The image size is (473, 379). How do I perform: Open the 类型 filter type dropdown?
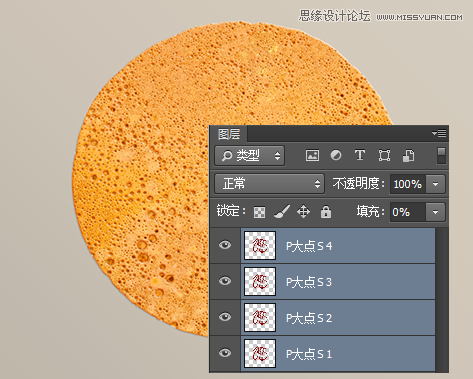[x=249, y=156]
